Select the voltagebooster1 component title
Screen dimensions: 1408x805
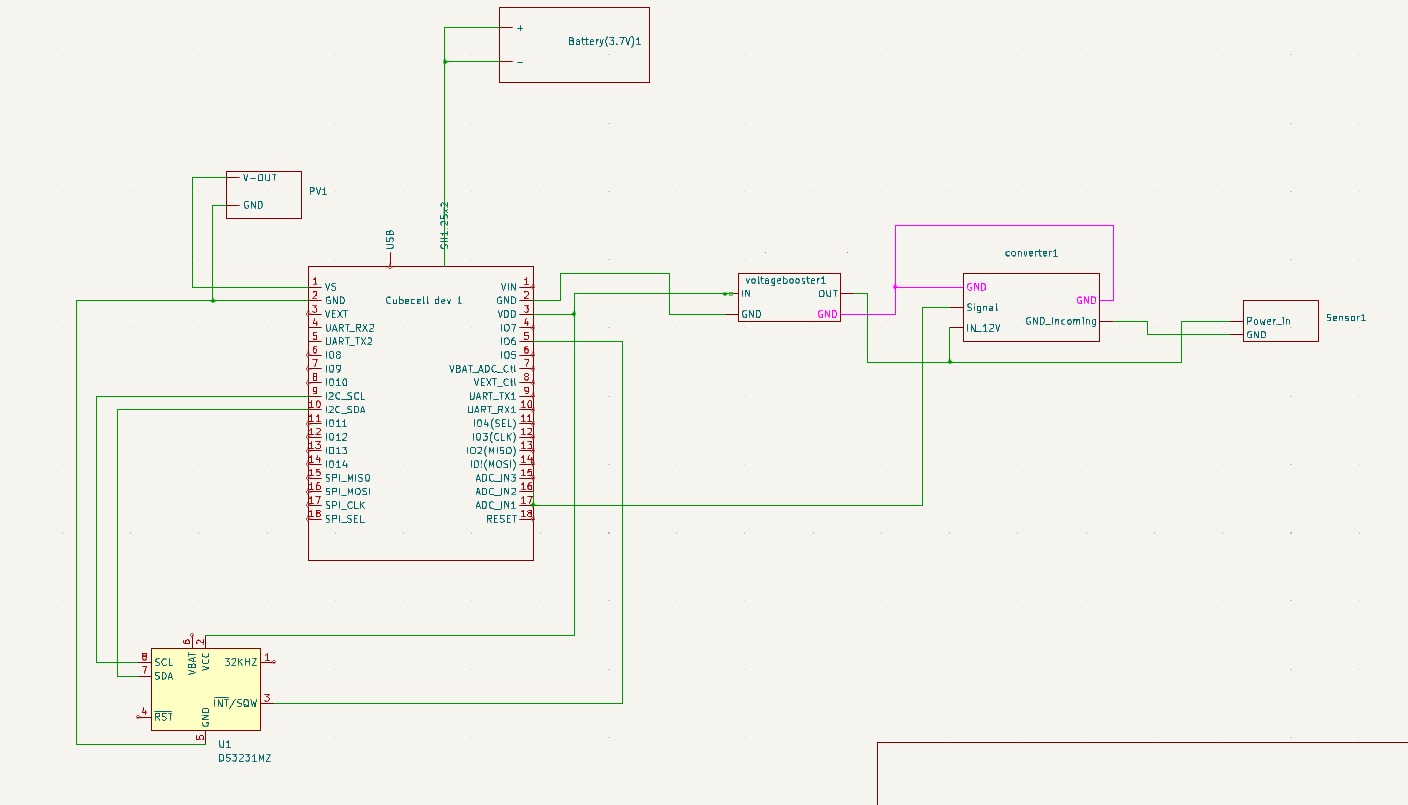pyautogui.click(x=785, y=280)
